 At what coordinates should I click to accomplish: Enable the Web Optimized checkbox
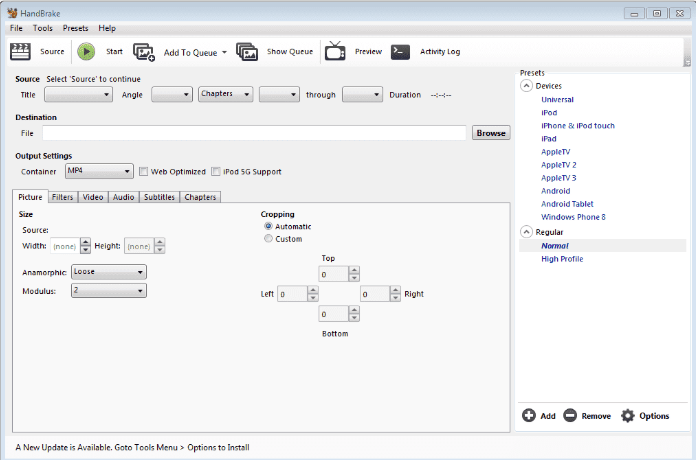click(143, 171)
